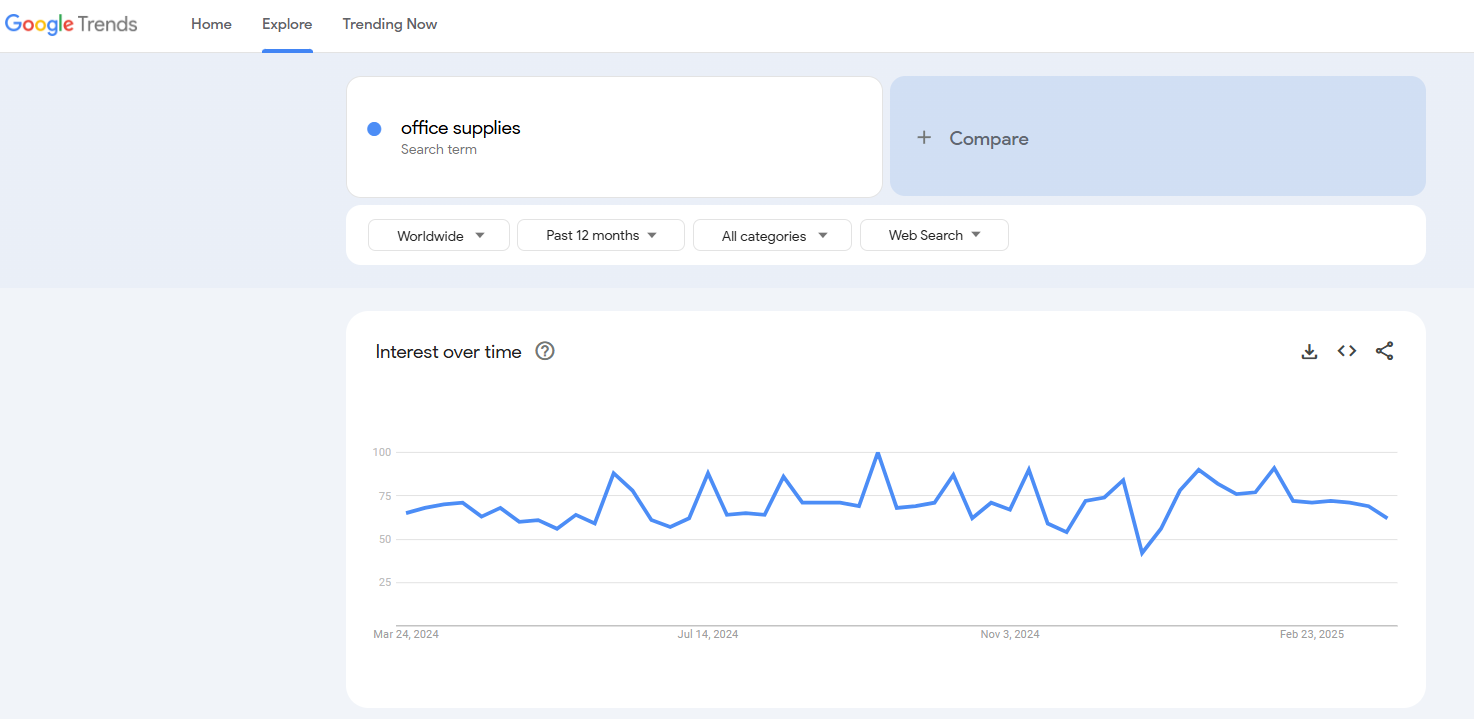Open the Web Search type dropdown
This screenshot has width=1474, height=719.
click(x=934, y=235)
